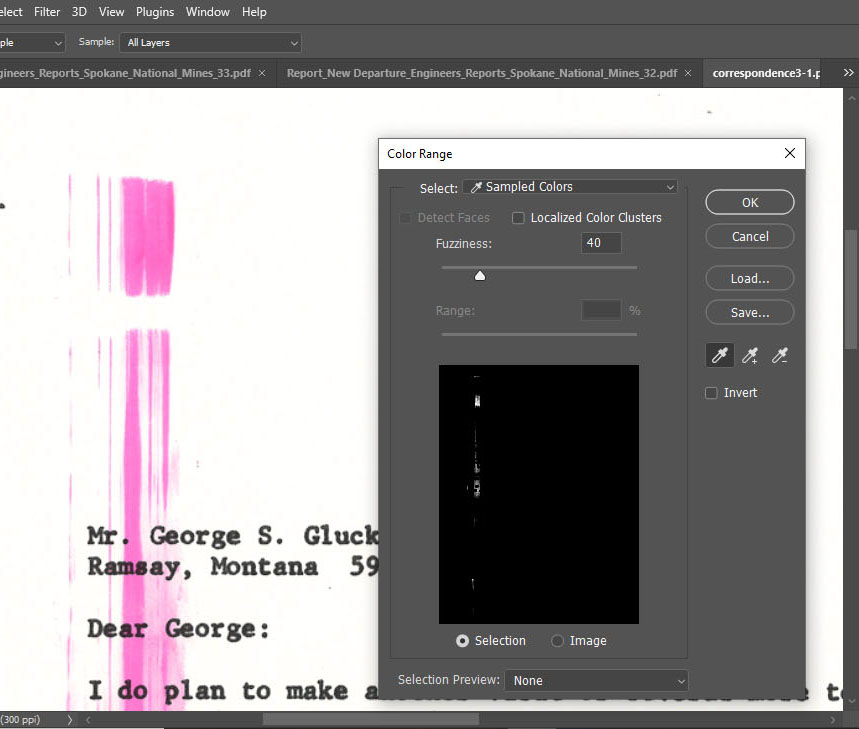
Task: Open the Filter menu
Action: click(x=47, y=12)
